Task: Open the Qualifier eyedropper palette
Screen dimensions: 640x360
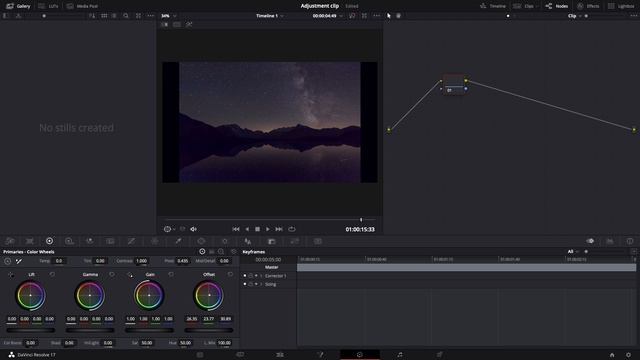Action: [178, 241]
